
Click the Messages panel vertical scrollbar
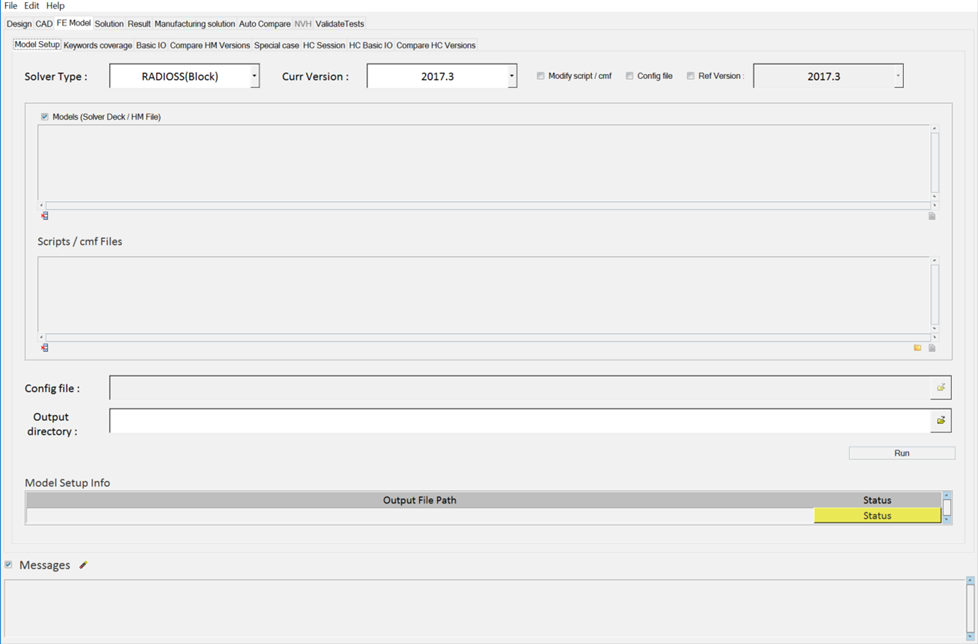970,608
